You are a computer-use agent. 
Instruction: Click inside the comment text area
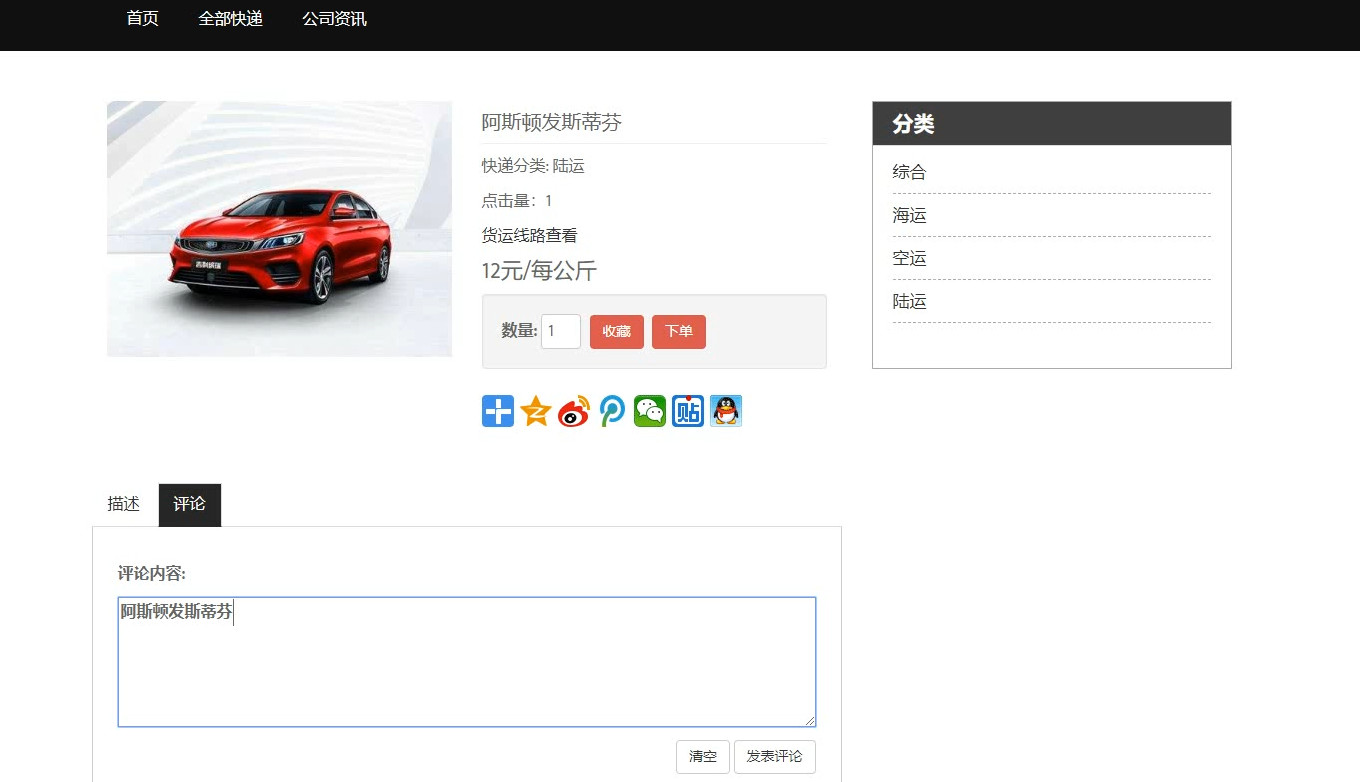(x=467, y=662)
